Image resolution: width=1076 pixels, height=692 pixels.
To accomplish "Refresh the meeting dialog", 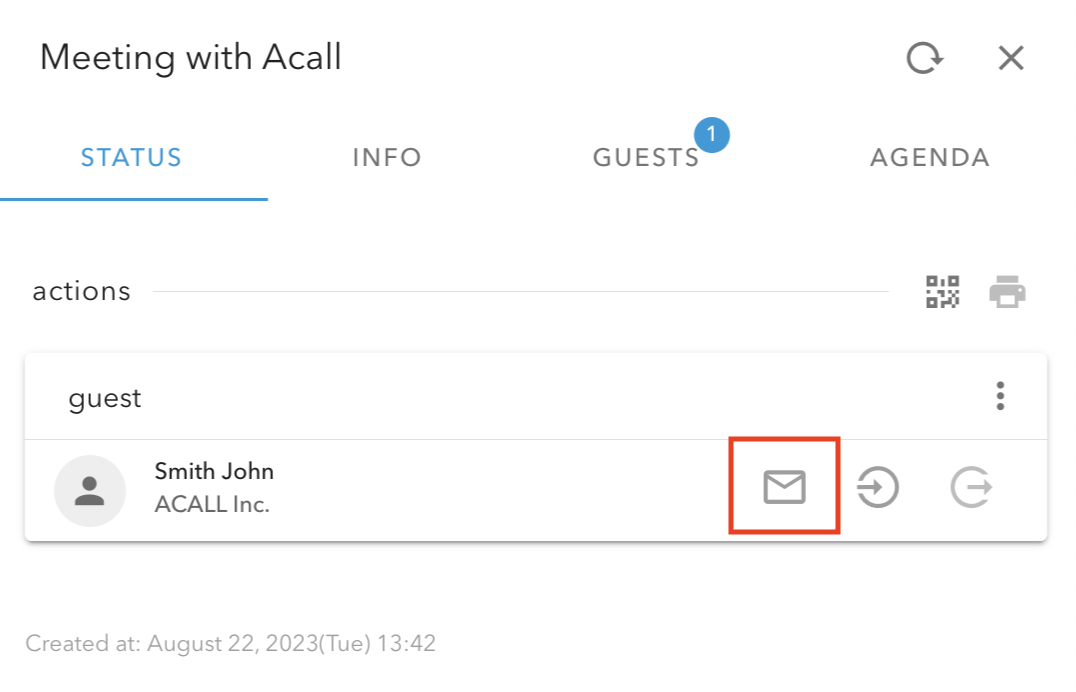I will pyautogui.click(x=924, y=58).
